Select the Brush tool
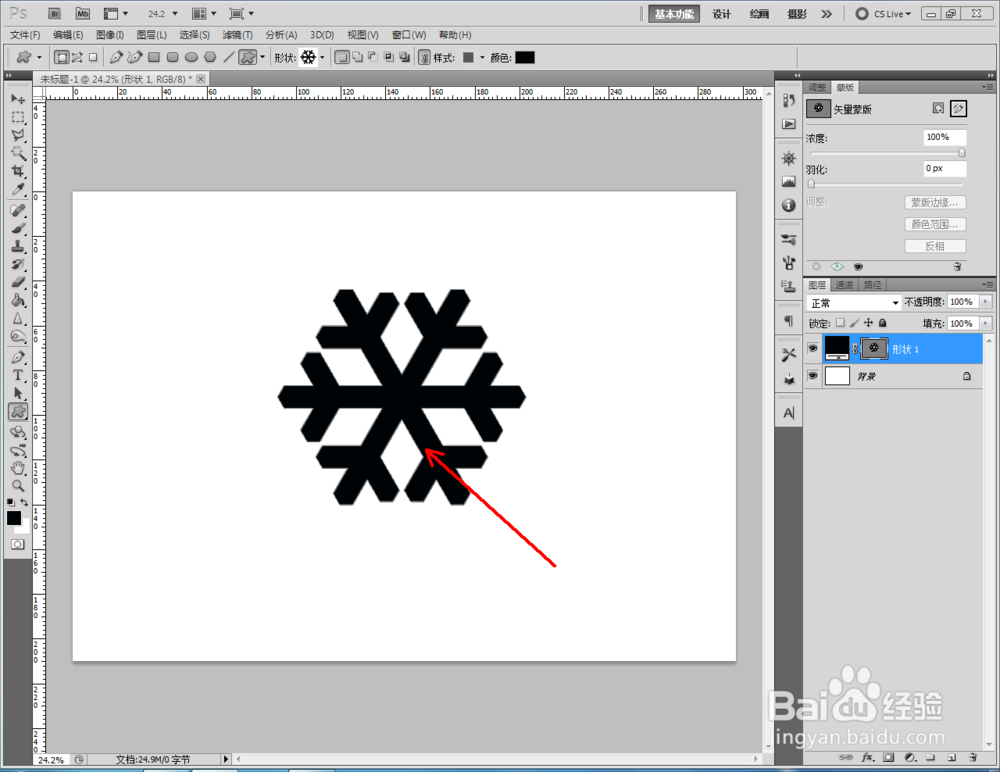Image resolution: width=1000 pixels, height=772 pixels. tap(18, 228)
